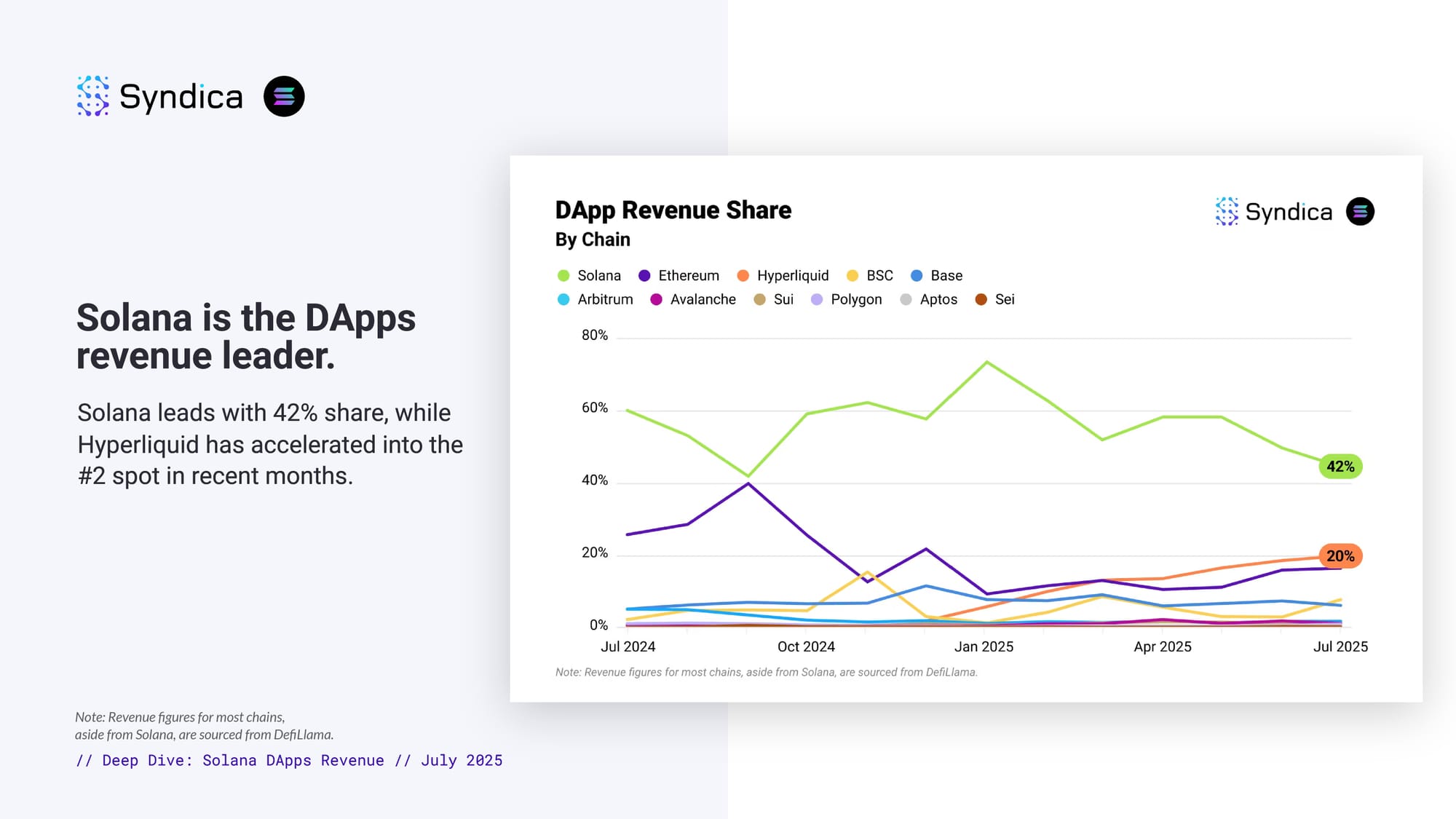
Task: Click the Solana line peak at Jan 2025
Action: coord(986,362)
